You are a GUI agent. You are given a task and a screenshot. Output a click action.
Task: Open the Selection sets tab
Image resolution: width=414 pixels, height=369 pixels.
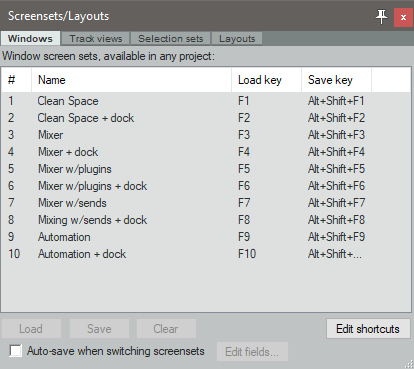click(170, 39)
